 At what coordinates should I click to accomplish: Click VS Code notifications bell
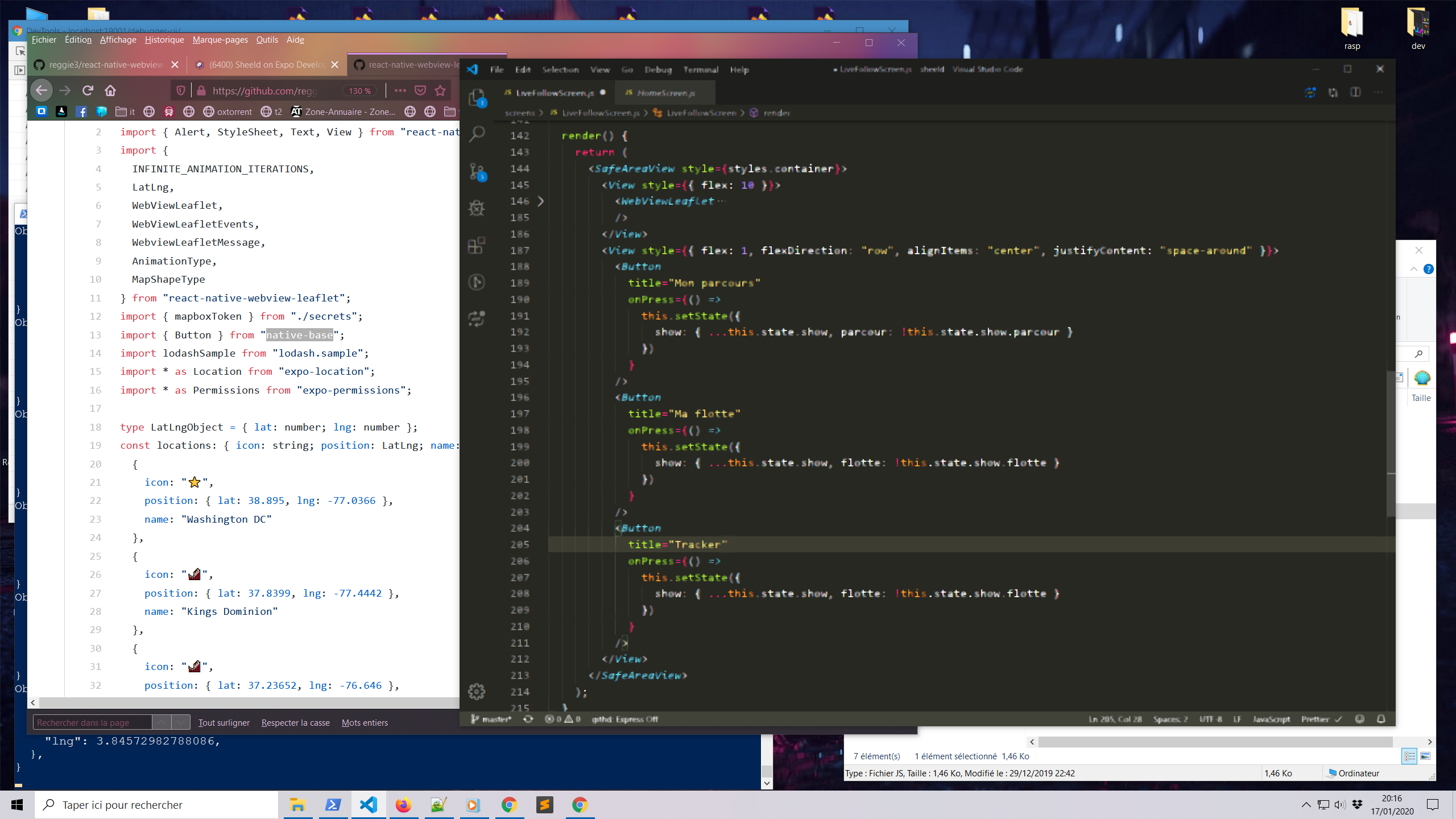pyautogui.click(x=1381, y=719)
